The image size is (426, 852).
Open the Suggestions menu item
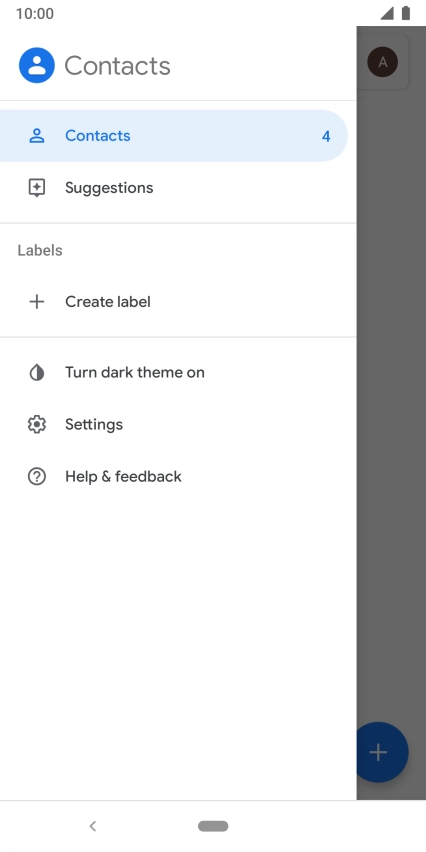coord(178,188)
